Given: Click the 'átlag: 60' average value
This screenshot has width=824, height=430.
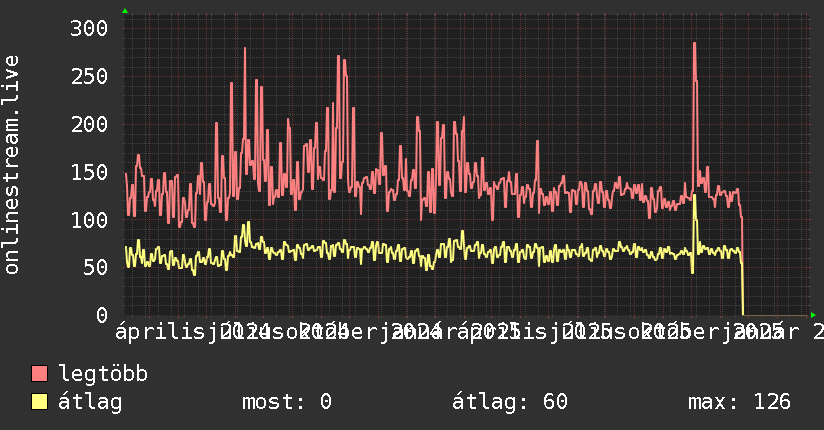Looking at the screenshot, I should tap(510, 402).
